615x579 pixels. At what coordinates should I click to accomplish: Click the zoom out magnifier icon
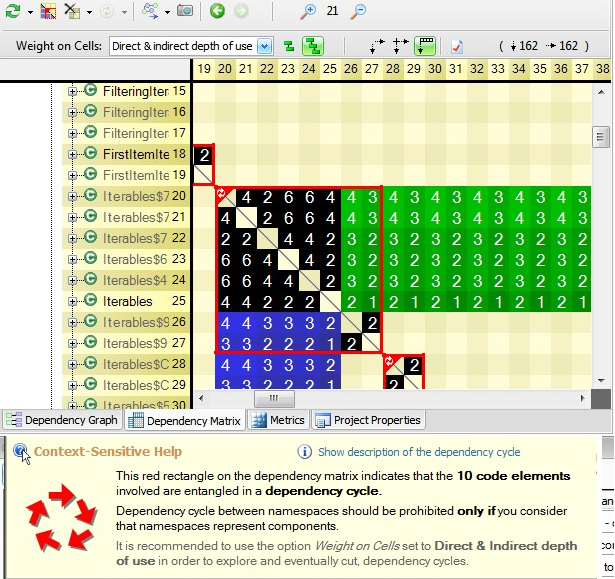pos(357,11)
